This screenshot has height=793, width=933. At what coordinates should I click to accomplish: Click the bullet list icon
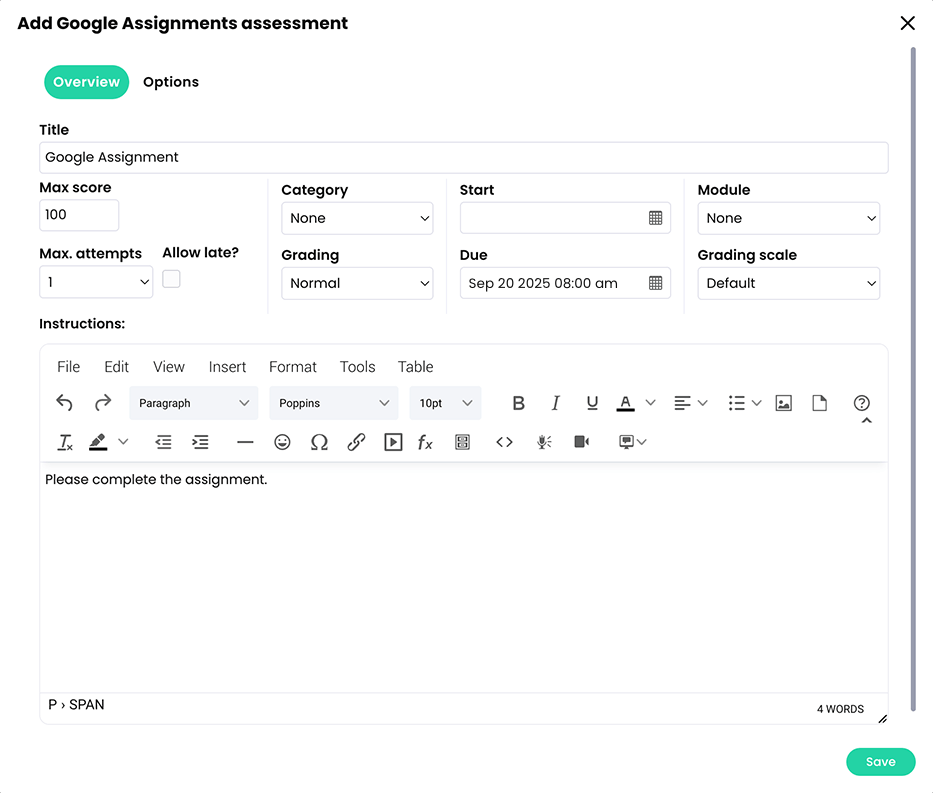[737, 403]
